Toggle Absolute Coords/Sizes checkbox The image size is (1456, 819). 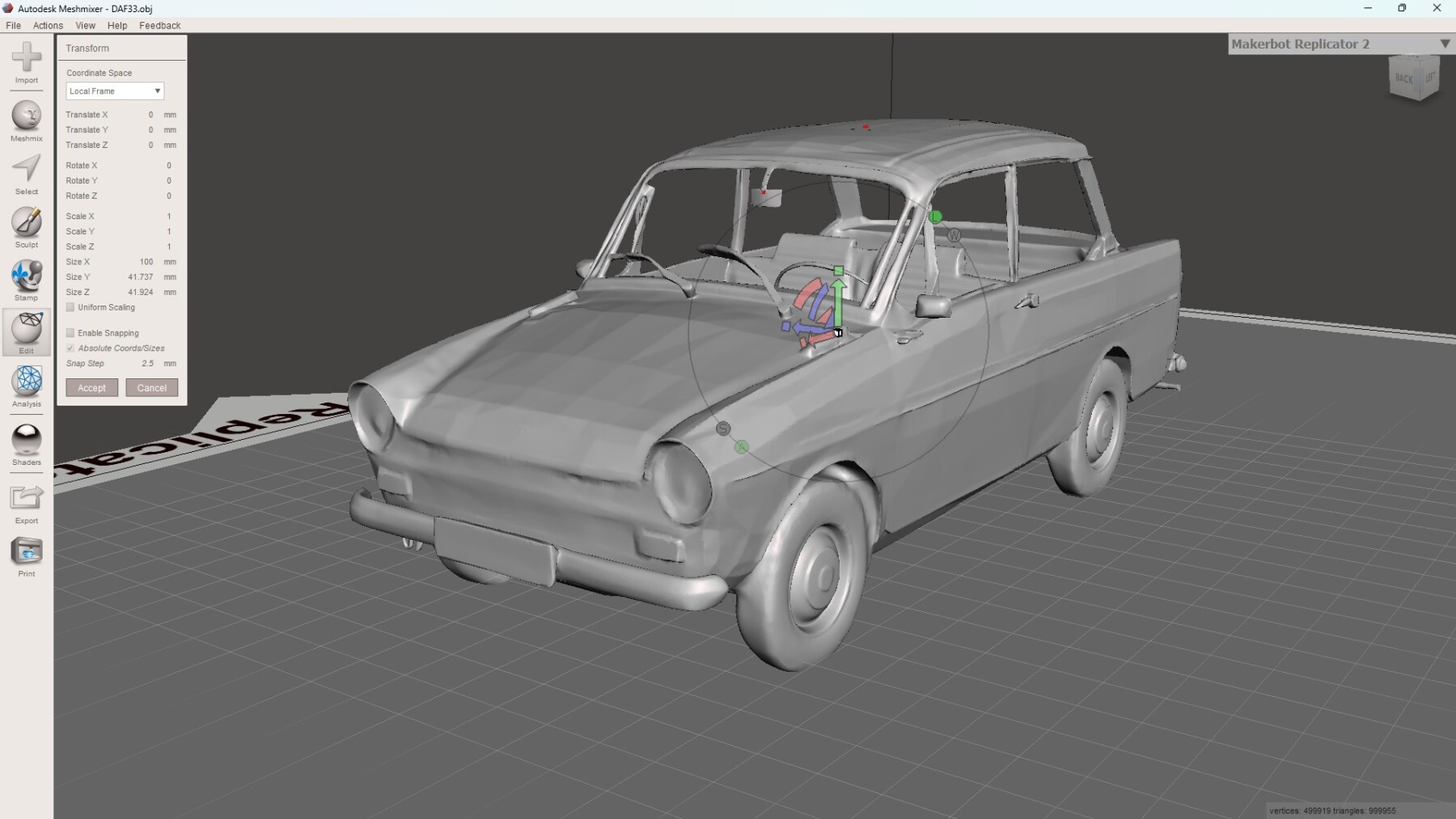70,348
